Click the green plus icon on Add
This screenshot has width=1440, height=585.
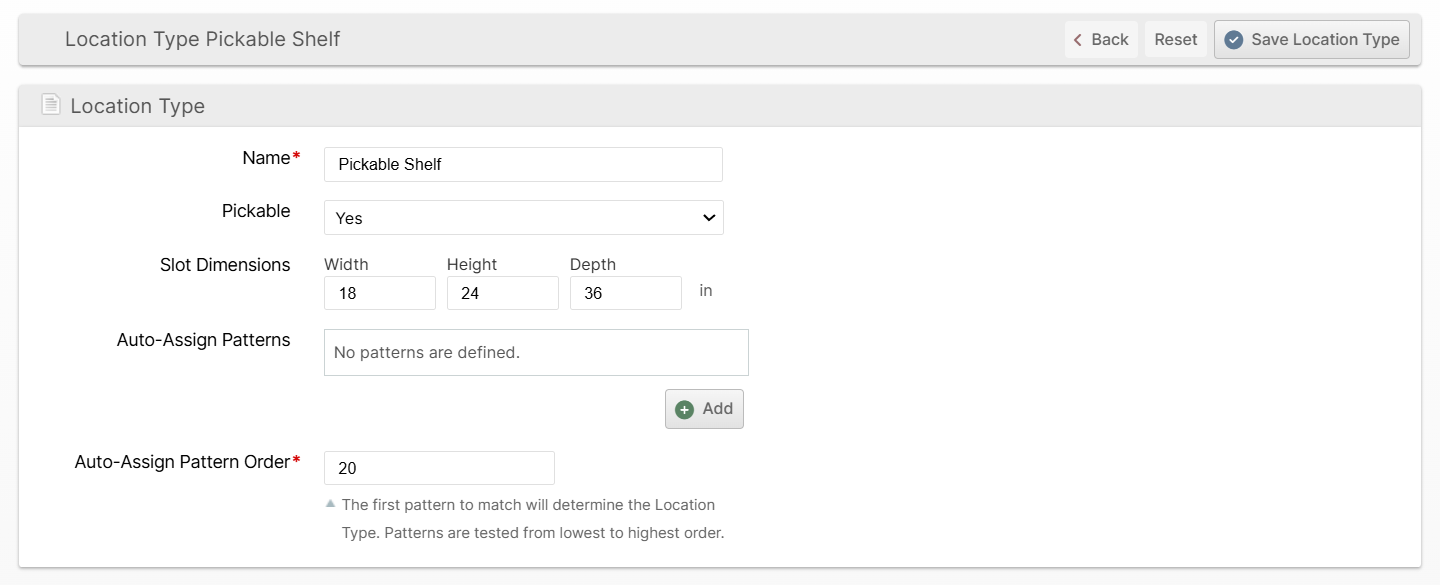(684, 409)
